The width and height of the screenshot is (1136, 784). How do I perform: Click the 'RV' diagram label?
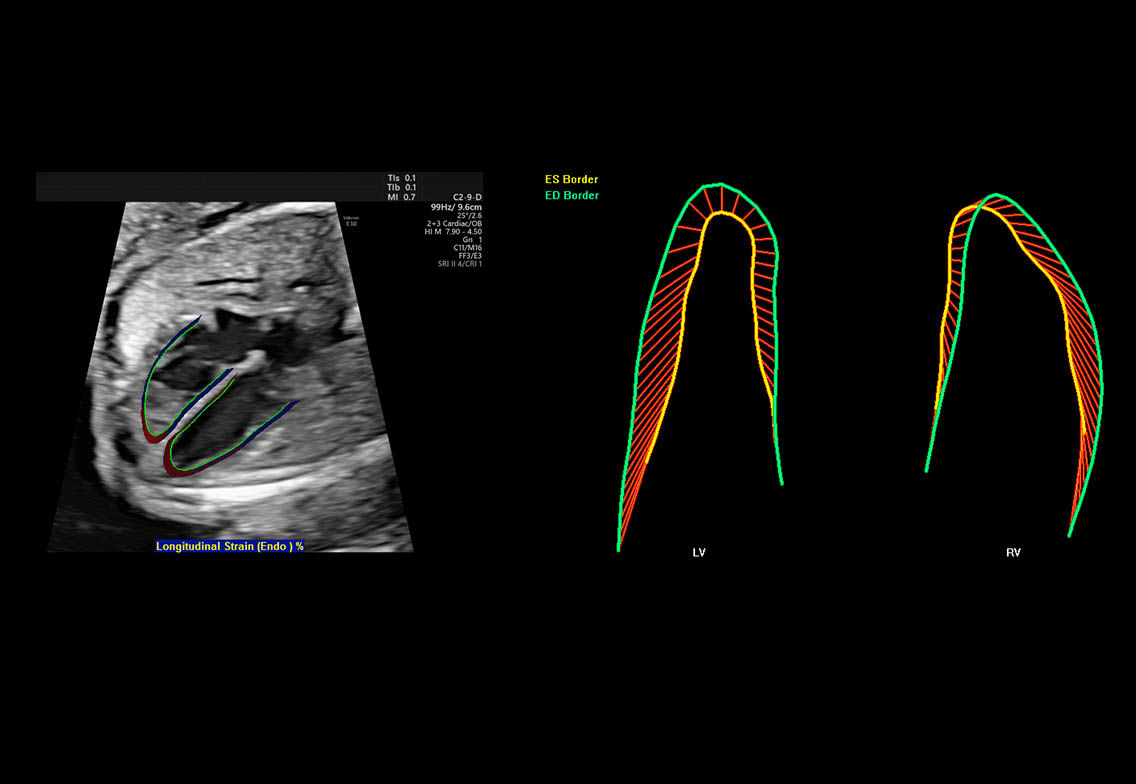[1014, 553]
